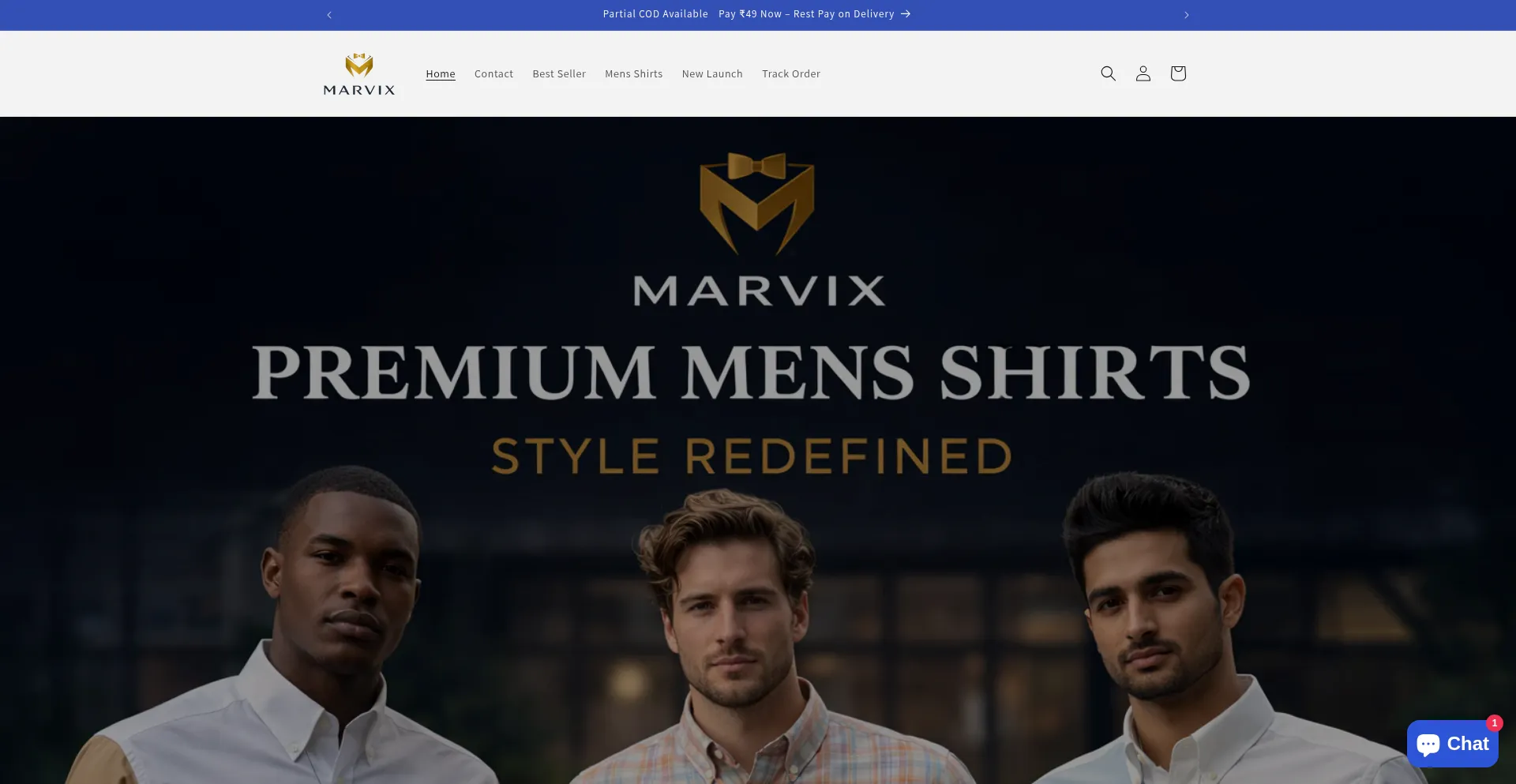Open New Launch menu item
The image size is (1516, 784).
coord(712,74)
